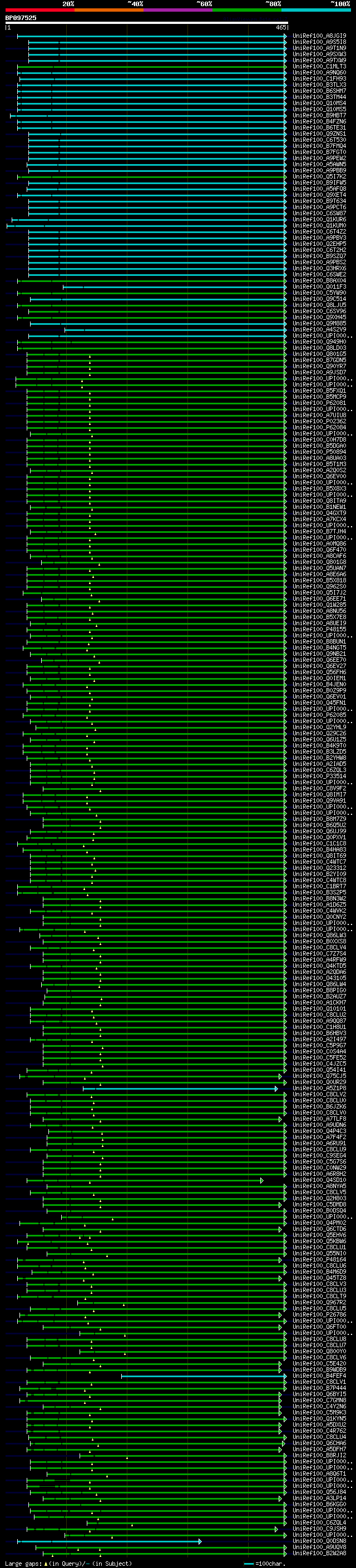The width and height of the screenshot is (356, 1568).
Task: Click the Large gaps legend text
Action: point(68,1564)
